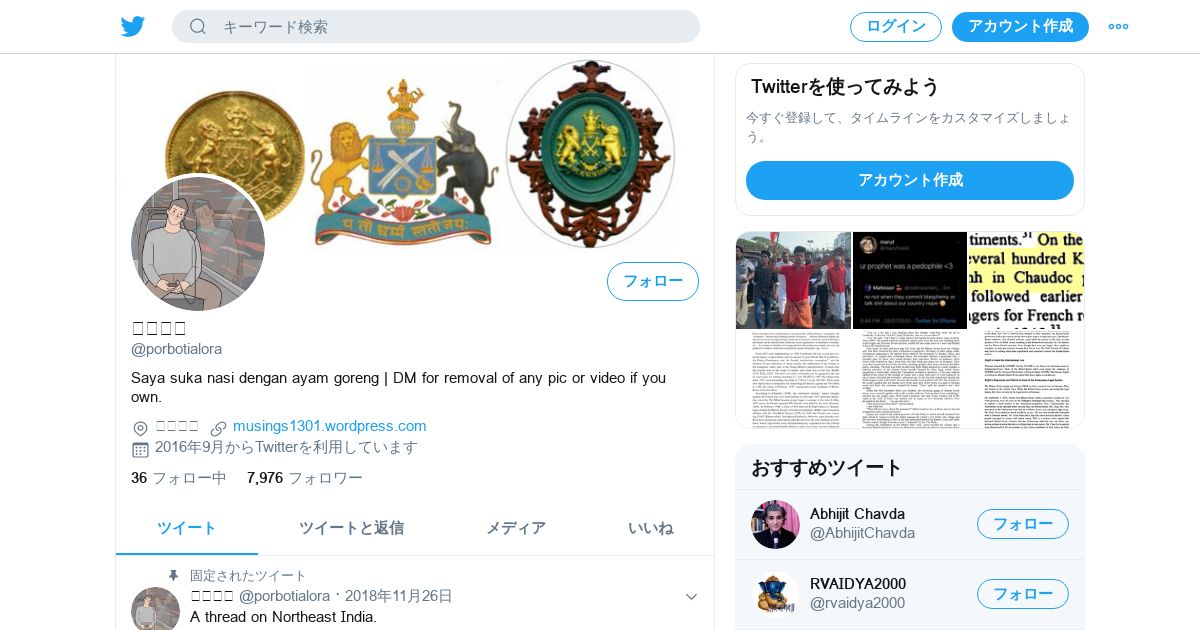Follow RVAIDYA2000

coord(1023,594)
